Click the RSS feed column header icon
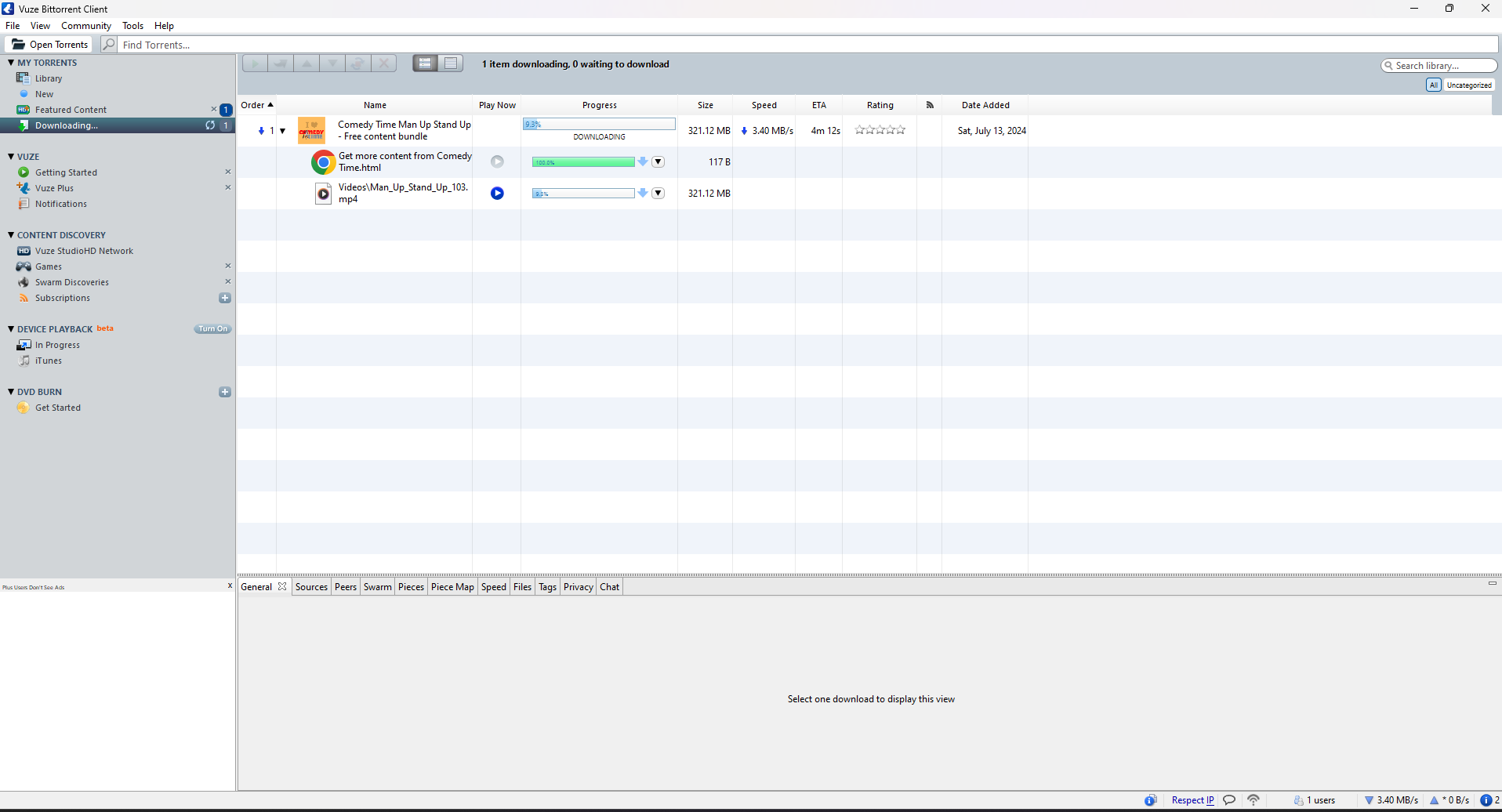This screenshot has height=812, width=1502. pyautogui.click(x=930, y=105)
